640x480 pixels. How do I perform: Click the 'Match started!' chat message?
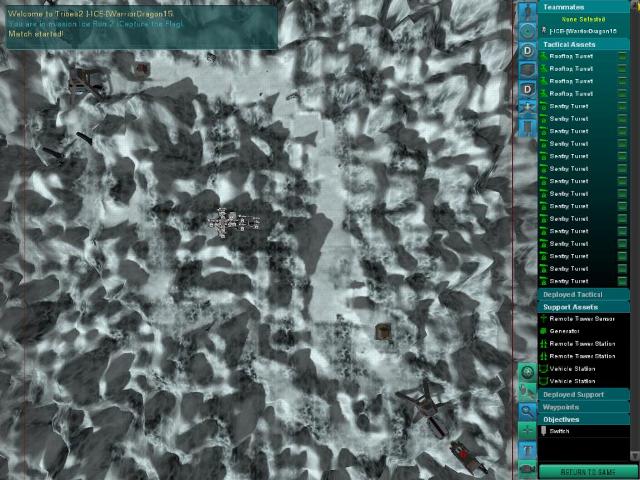click(36, 34)
